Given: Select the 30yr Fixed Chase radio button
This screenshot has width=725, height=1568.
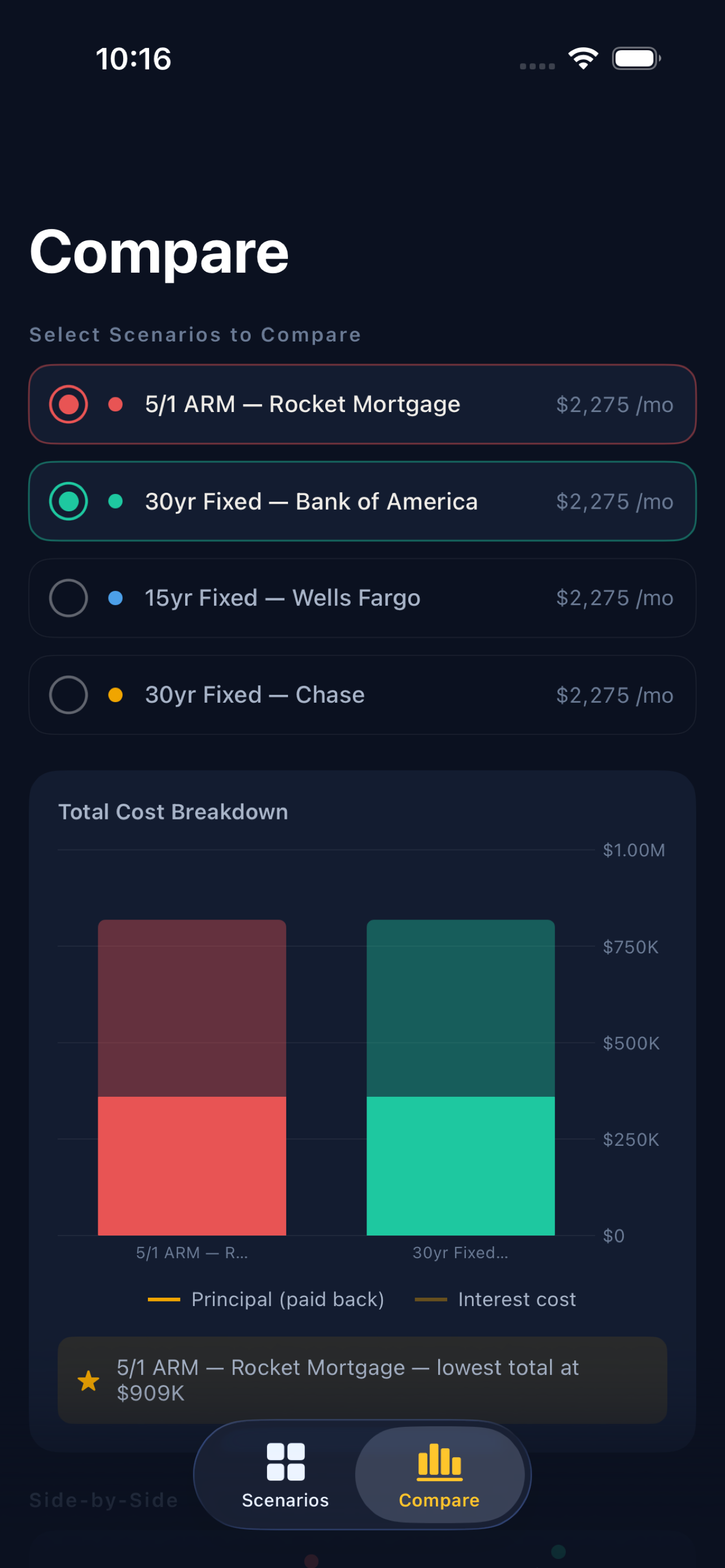Looking at the screenshot, I should click(68, 694).
